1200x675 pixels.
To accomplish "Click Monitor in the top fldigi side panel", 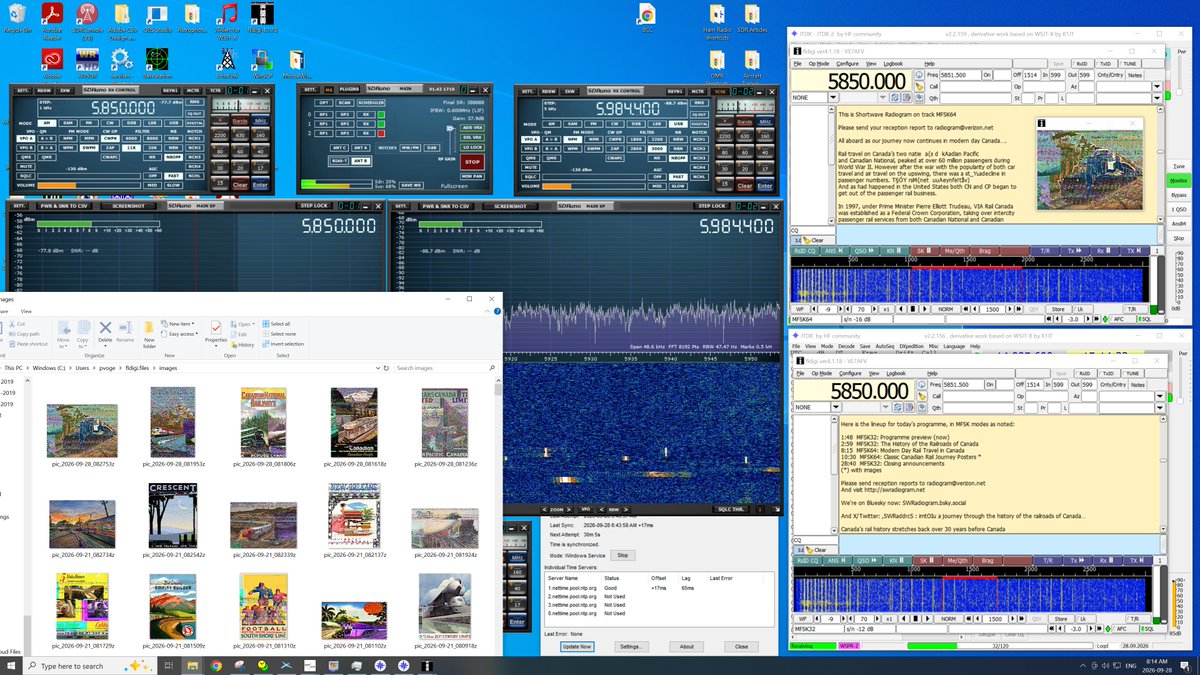I will pyautogui.click(x=1179, y=180).
